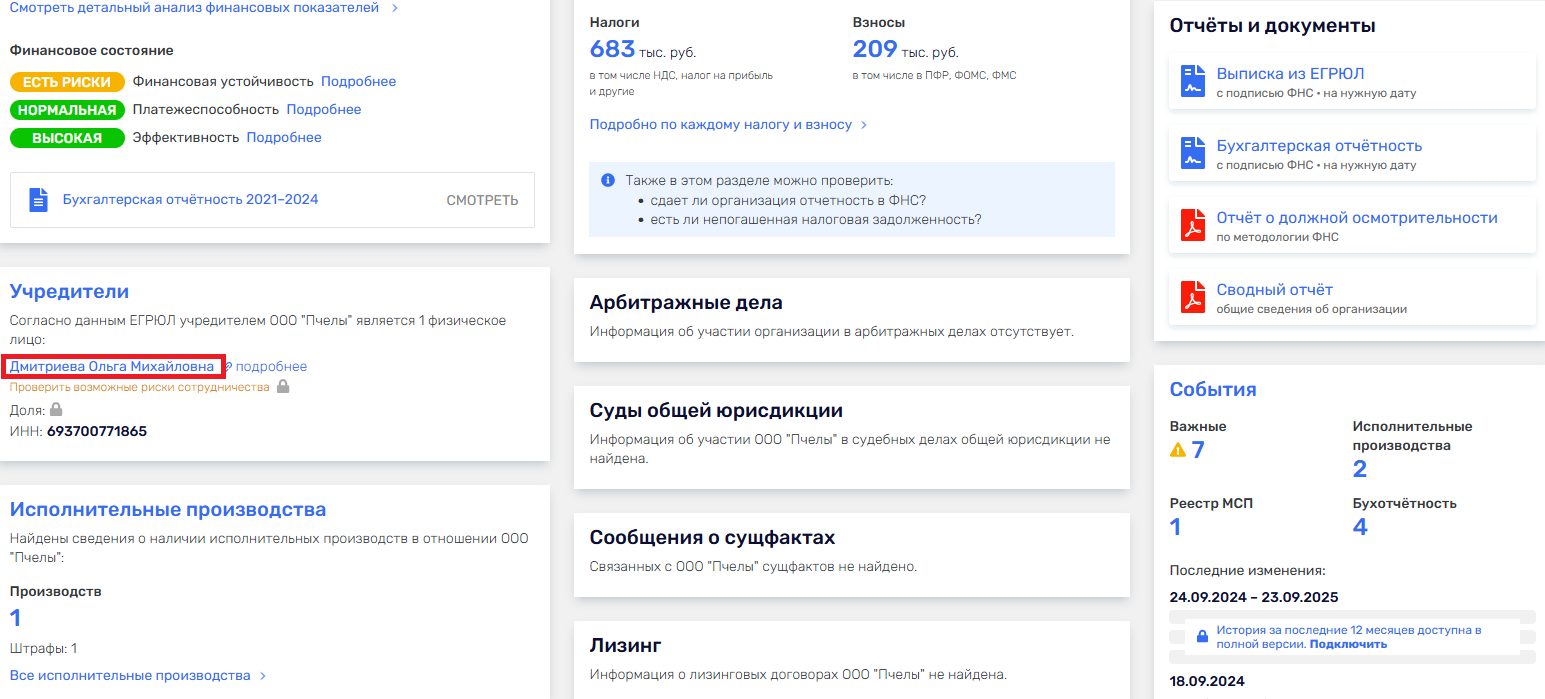Open Бухгалтерская отчётность с подписью ФНС
The image size is (1545, 699).
pos(1319,146)
